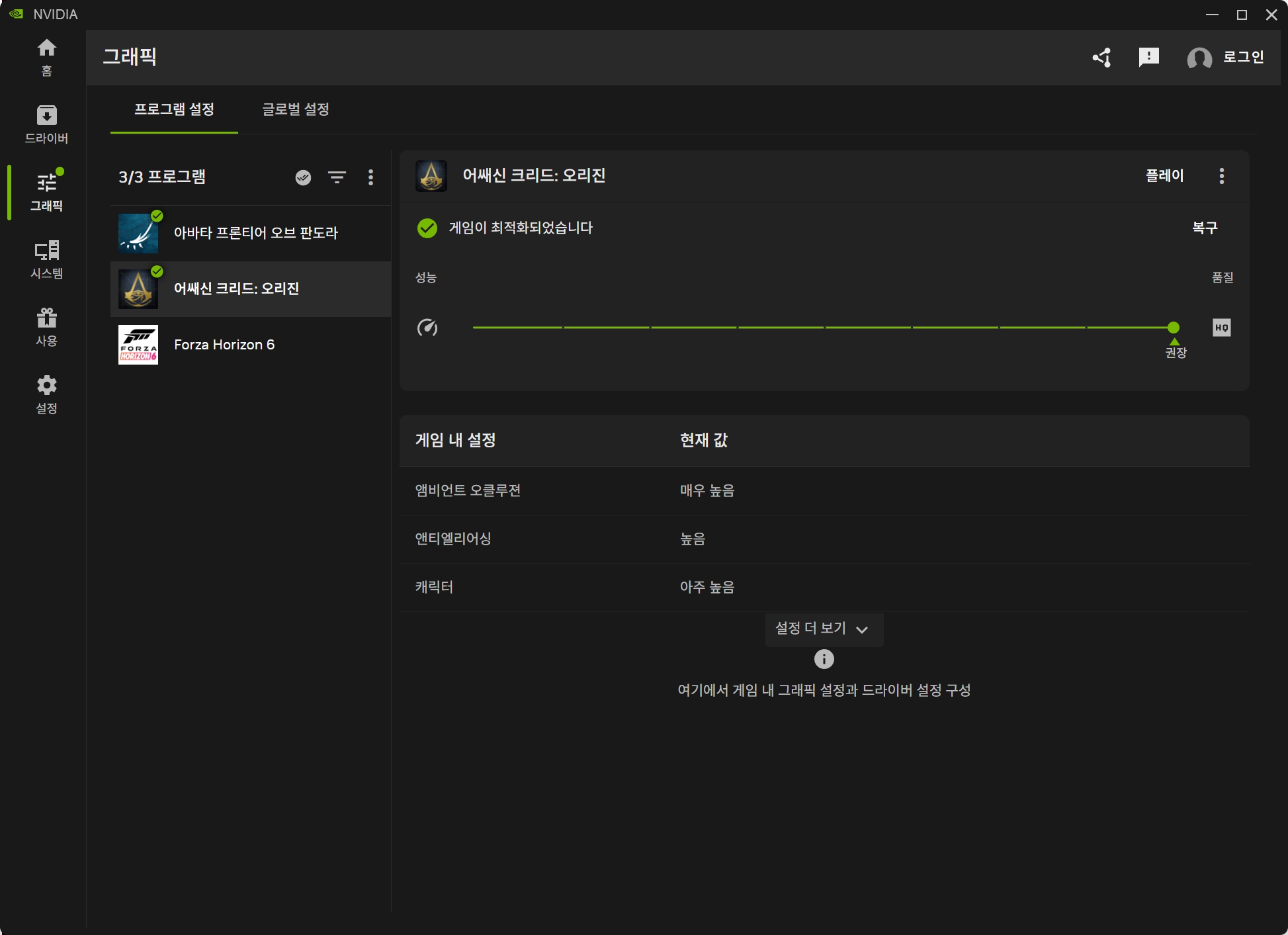Click the performance gauge icon
The height and width of the screenshot is (935, 1288).
click(x=427, y=328)
